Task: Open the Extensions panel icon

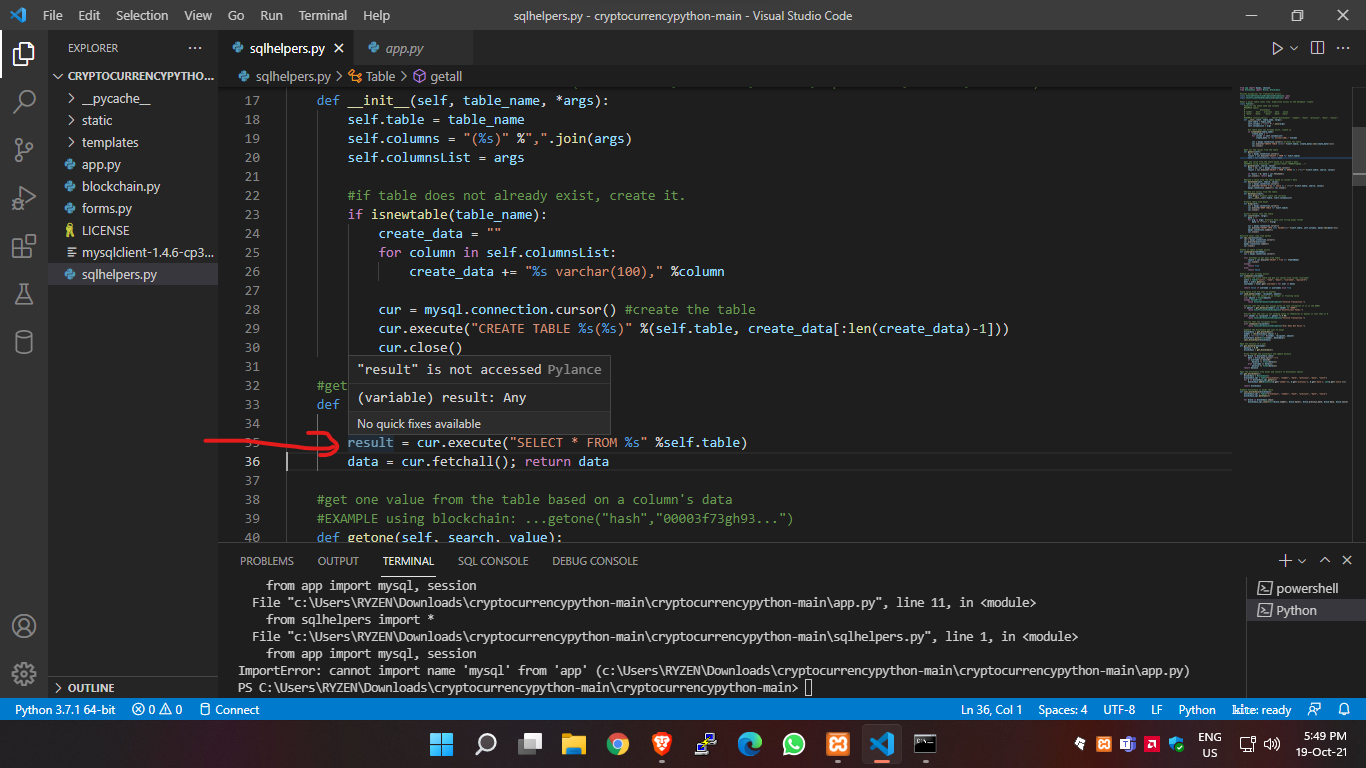Action: (25, 246)
